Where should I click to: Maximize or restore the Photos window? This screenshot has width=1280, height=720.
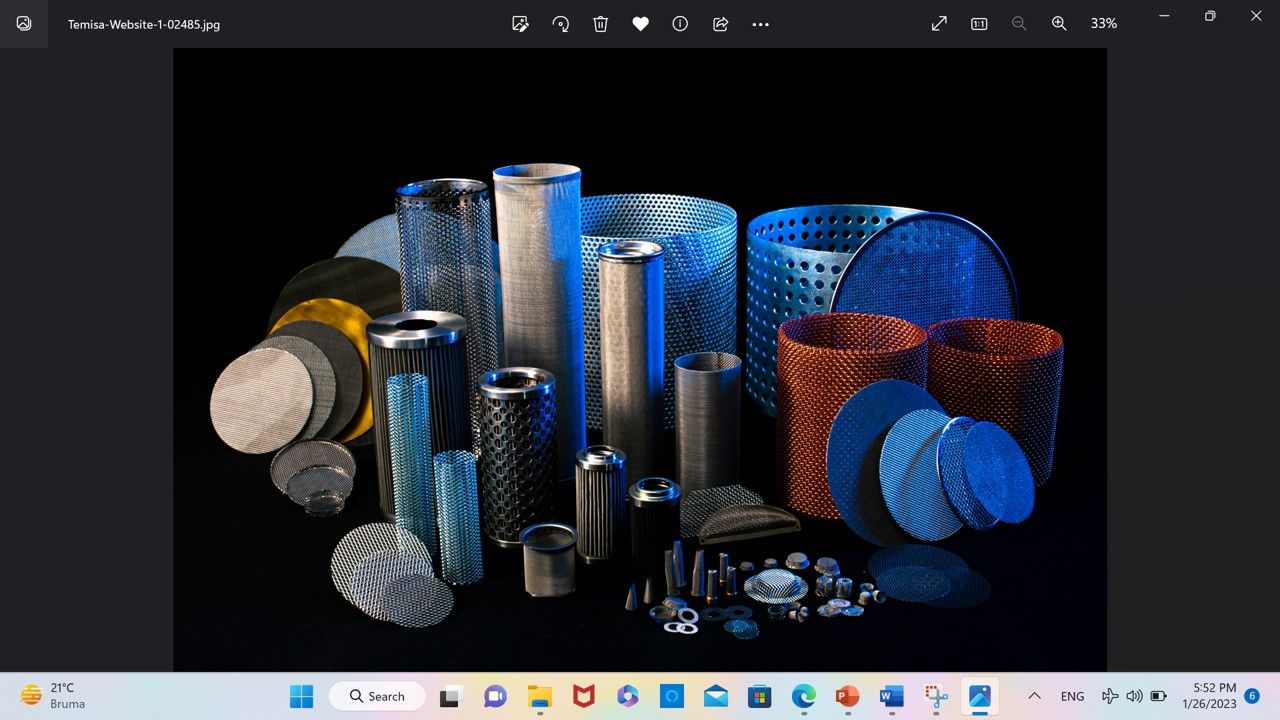tap(1210, 16)
